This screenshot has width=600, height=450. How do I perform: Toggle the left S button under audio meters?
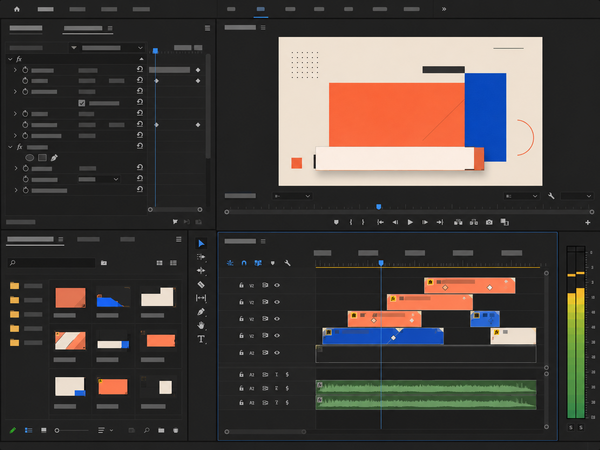571,427
